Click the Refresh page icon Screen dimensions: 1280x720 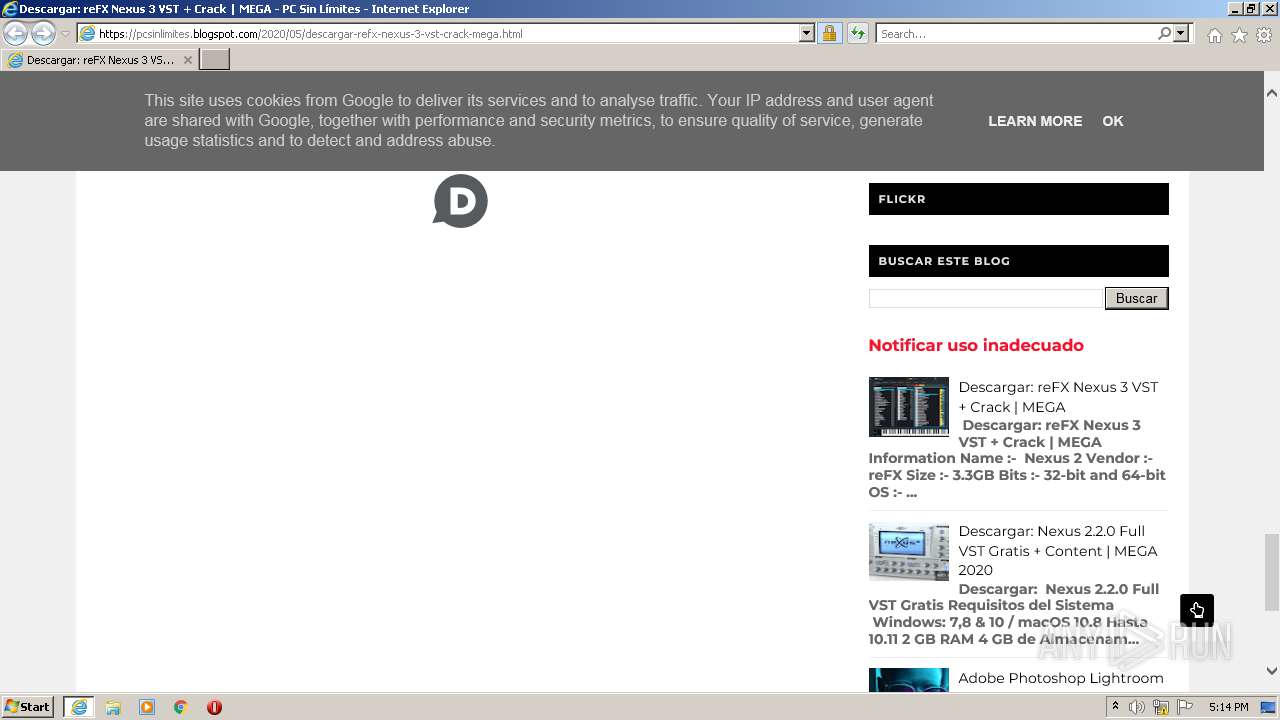857,34
